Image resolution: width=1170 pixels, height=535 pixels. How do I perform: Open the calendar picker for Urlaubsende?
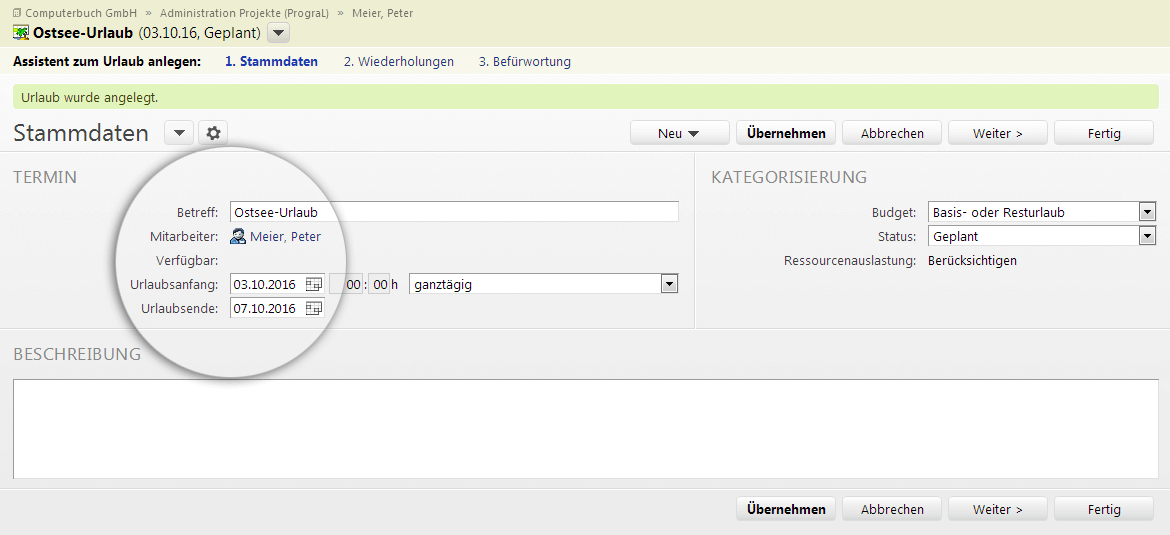point(313,308)
